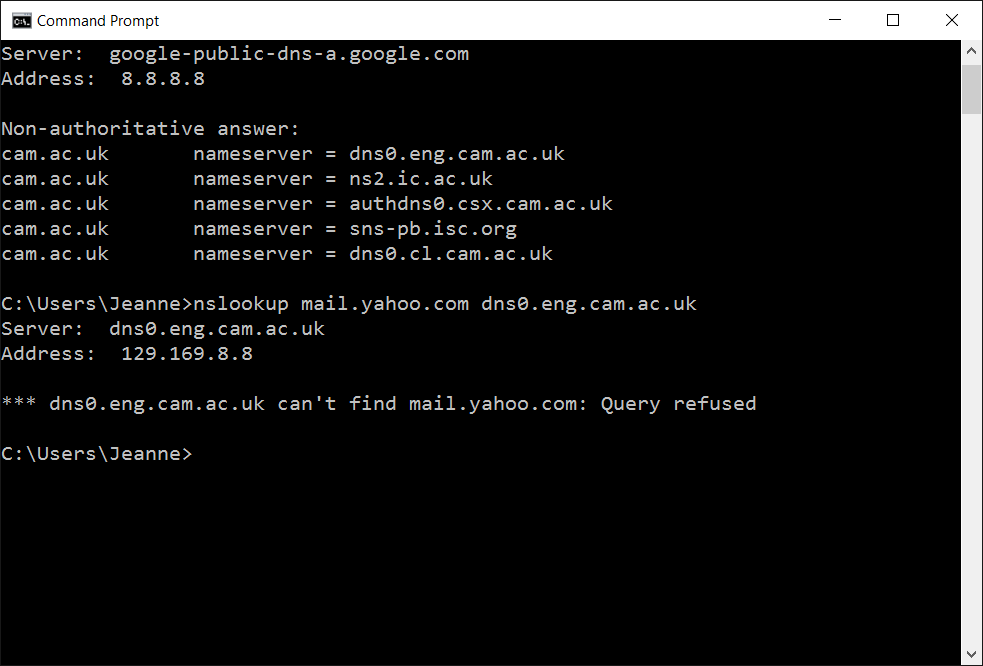
Task: Click the google-public-dns-a.google.com server name
Action: (289, 54)
